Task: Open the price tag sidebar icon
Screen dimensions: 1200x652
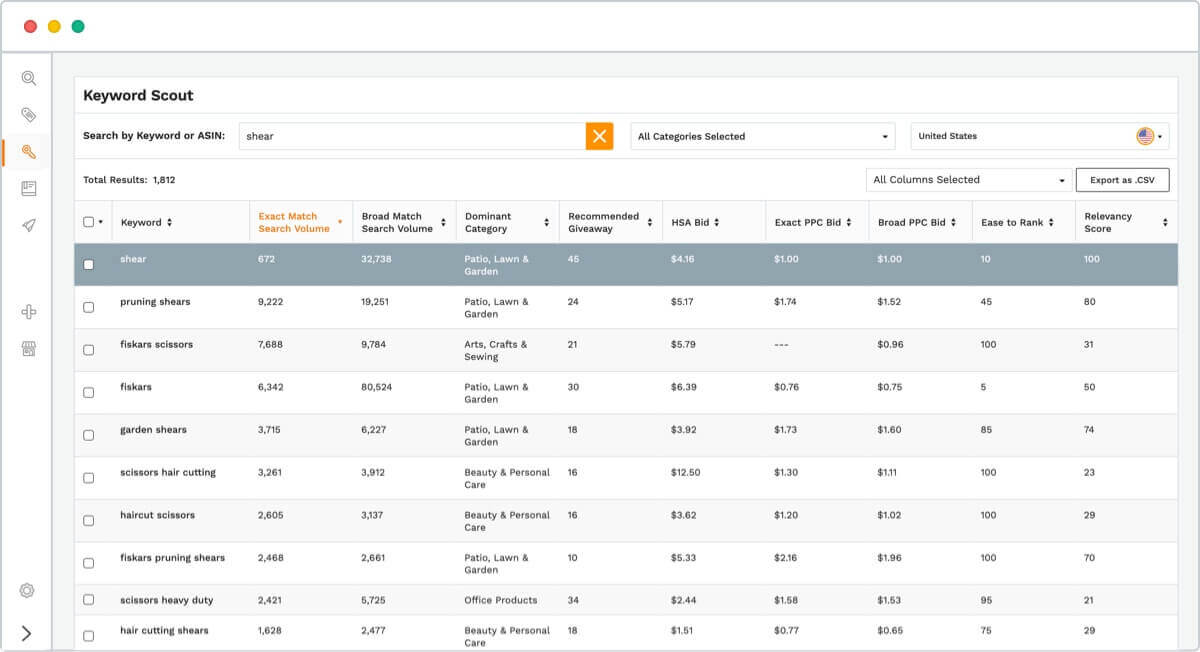Action: [29, 115]
